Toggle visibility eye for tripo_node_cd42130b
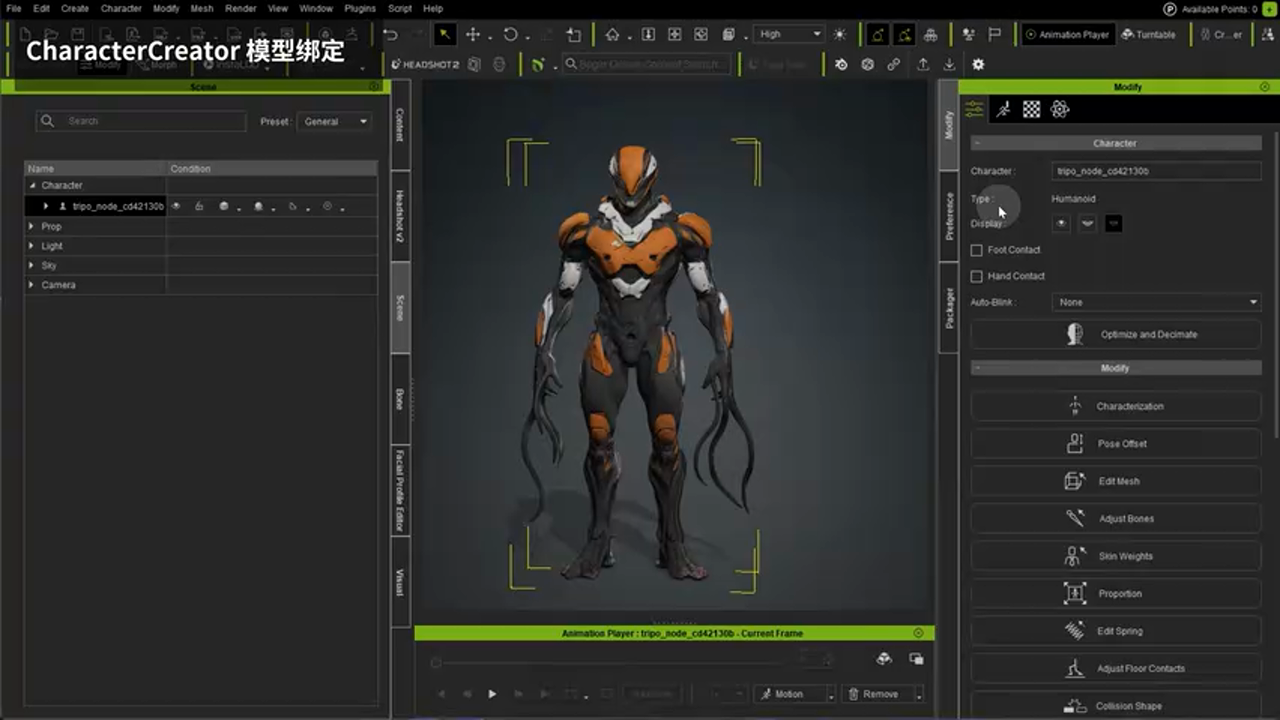The height and width of the screenshot is (720, 1280). (x=176, y=206)
